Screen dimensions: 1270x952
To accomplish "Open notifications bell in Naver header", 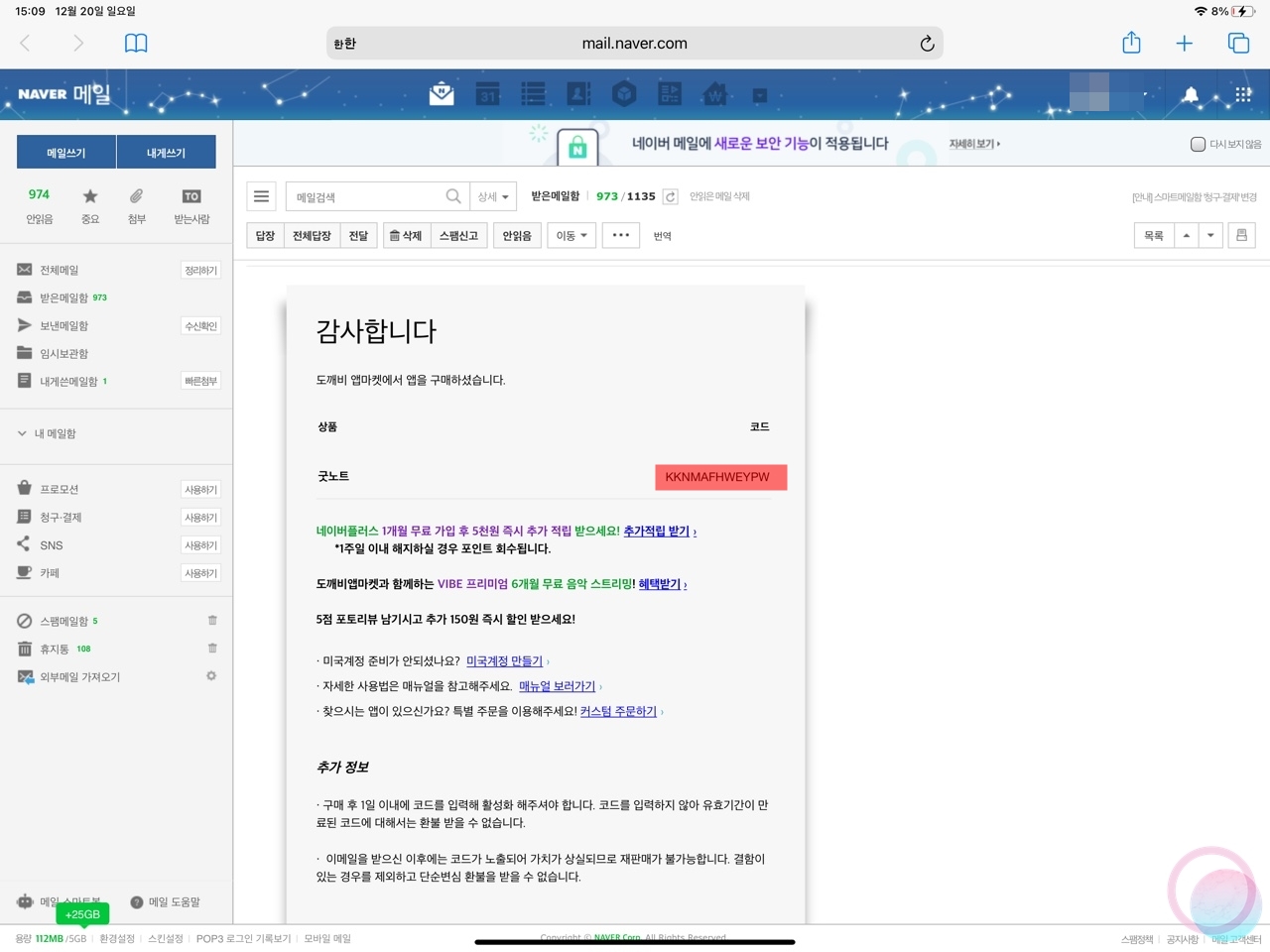I will tap(1190, 95).
